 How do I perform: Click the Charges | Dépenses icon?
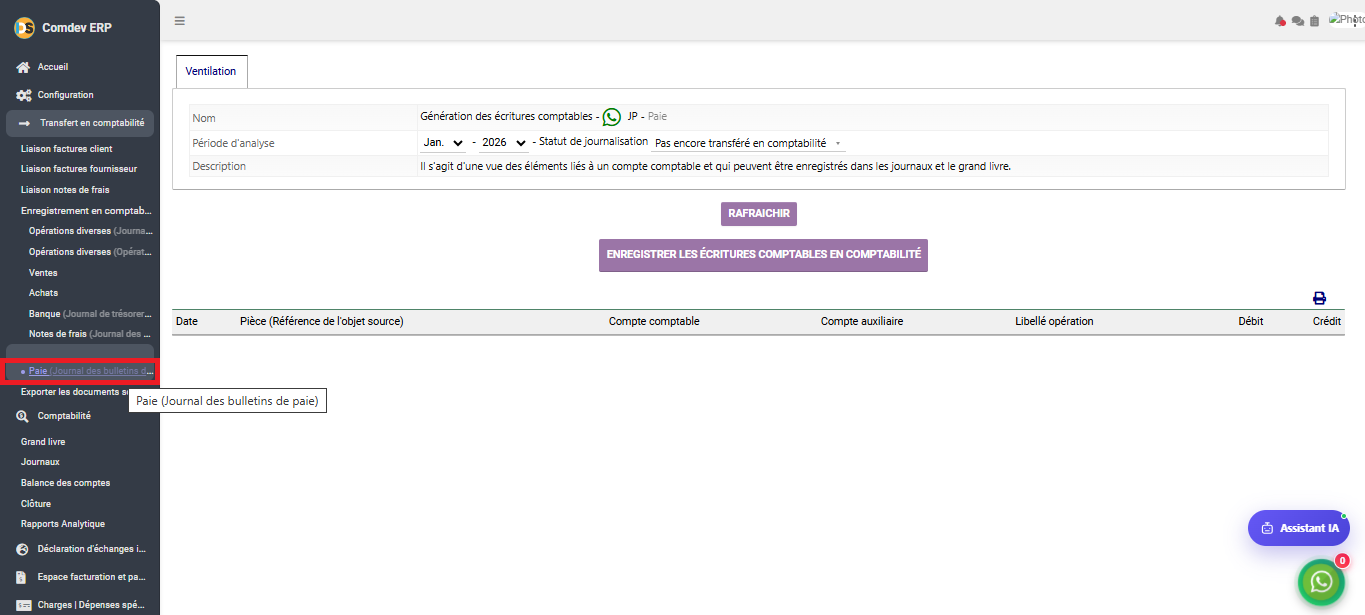(23, 605)
